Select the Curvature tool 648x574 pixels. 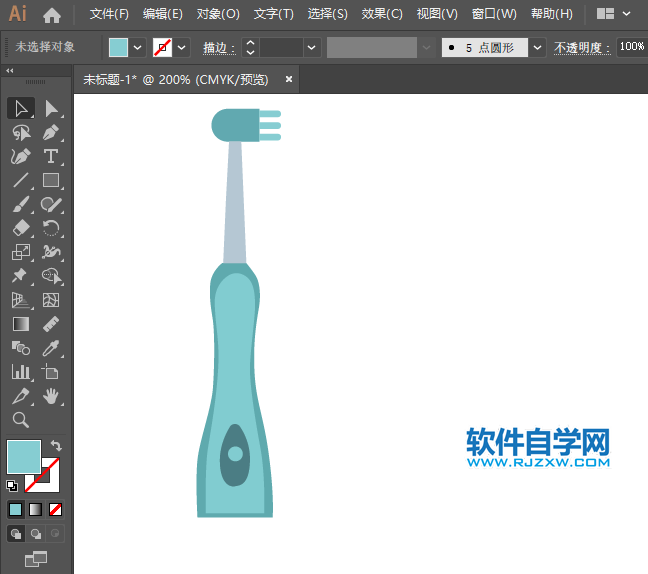click(21, 157)
